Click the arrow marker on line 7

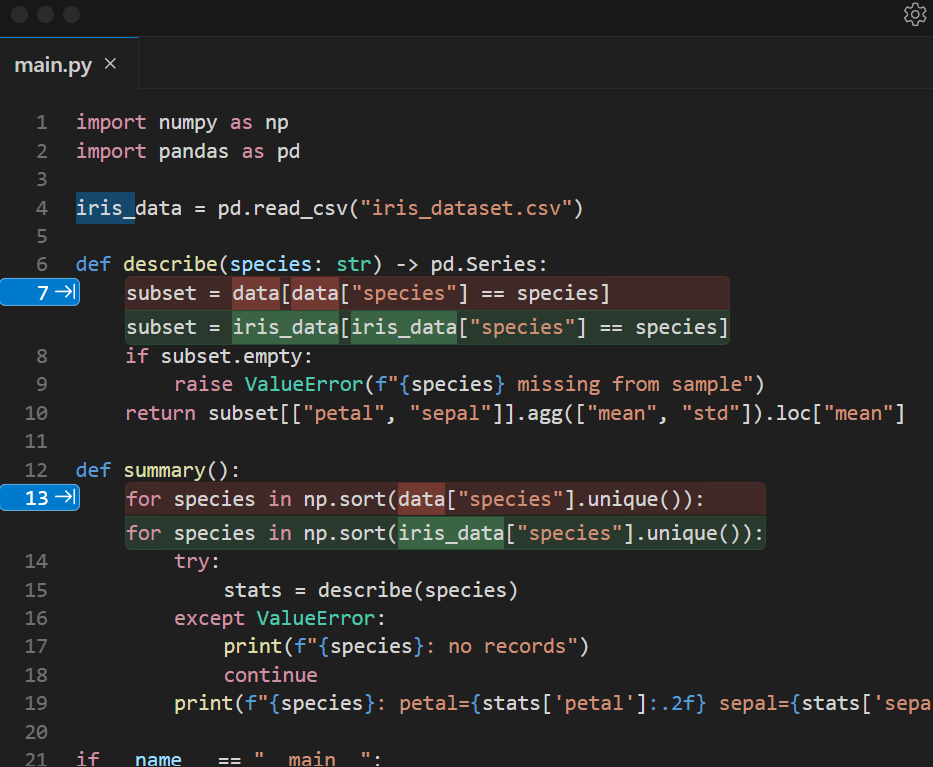pyautogui.click(x=66, y=293)
